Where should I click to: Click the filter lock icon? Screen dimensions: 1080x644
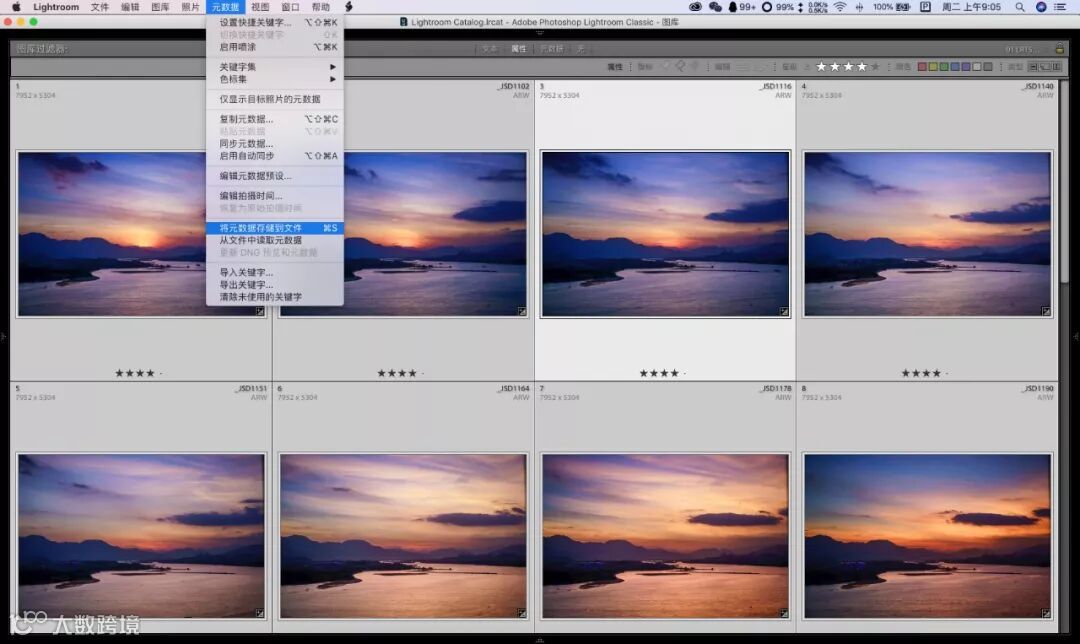click(x=1059, y=48)
